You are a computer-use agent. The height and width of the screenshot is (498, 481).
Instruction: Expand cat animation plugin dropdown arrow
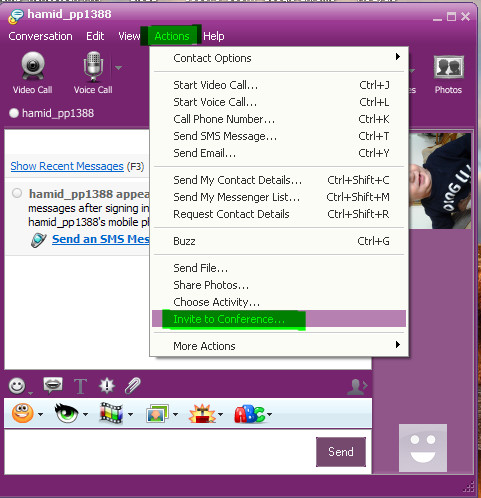220,414
